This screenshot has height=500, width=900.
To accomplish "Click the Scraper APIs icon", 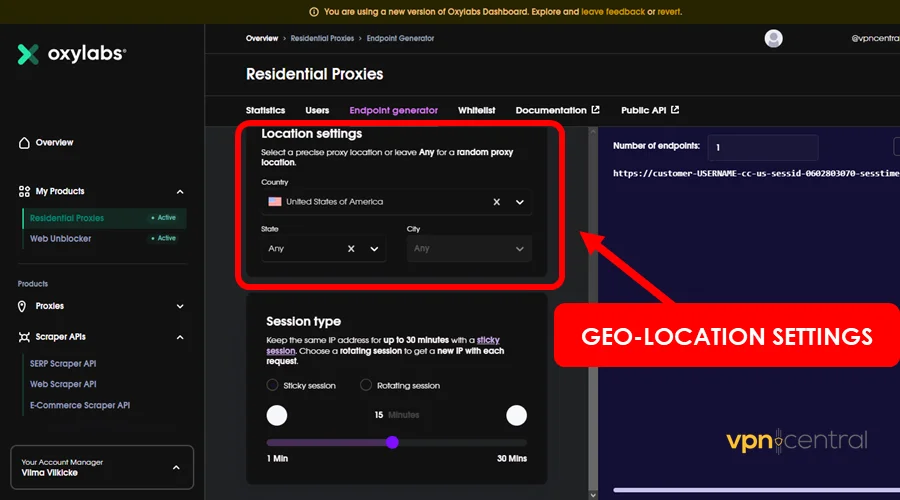I will click(24, 337).
